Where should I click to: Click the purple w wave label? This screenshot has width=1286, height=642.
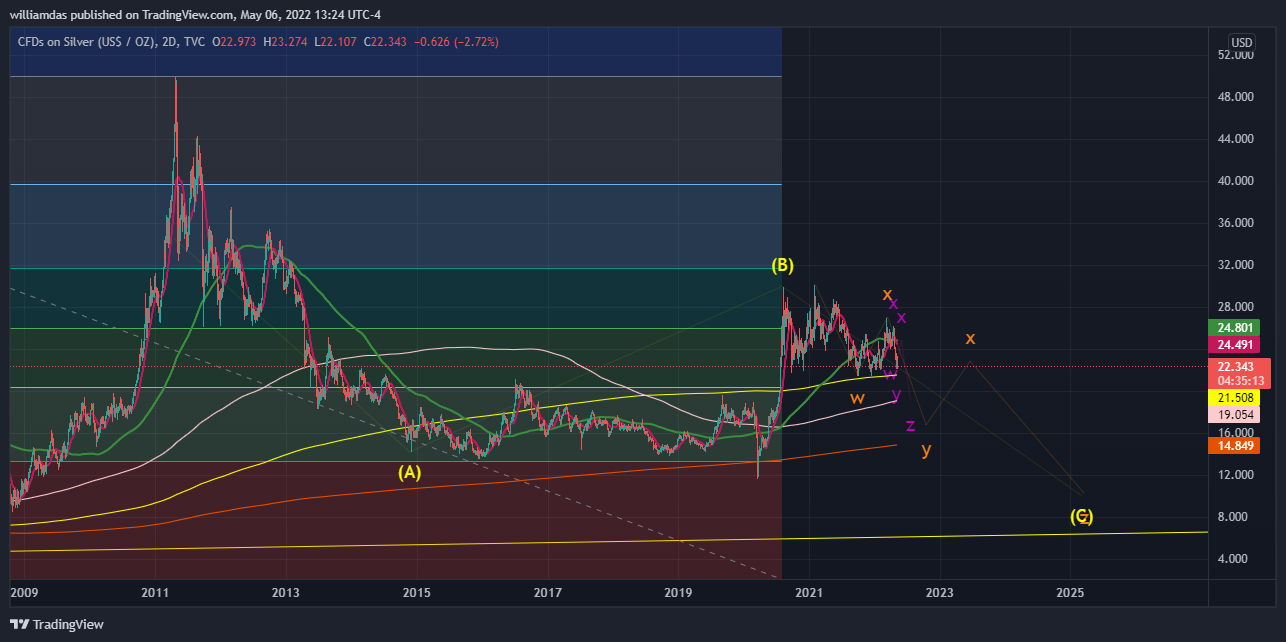(x=890, y=373)
